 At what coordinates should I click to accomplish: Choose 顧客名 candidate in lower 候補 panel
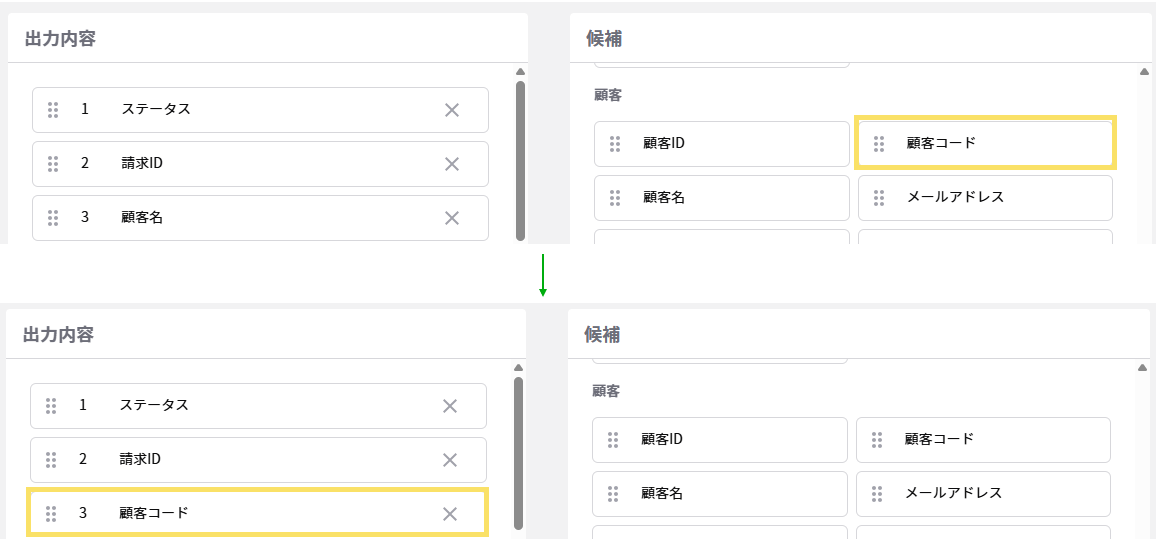720,494
